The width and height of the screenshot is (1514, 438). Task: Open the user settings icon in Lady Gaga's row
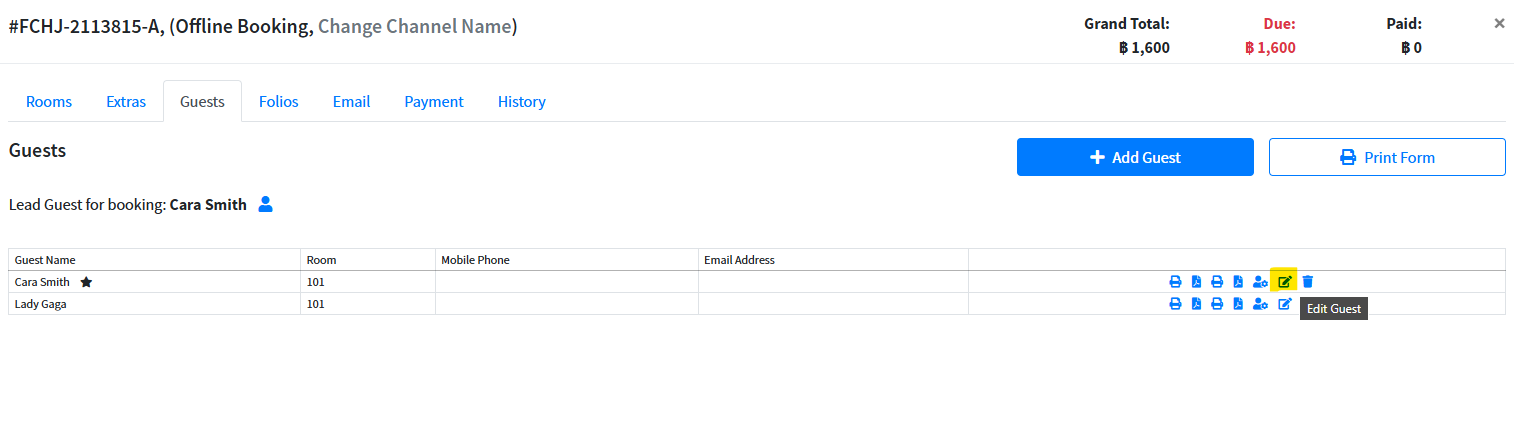click(1260, 304)
